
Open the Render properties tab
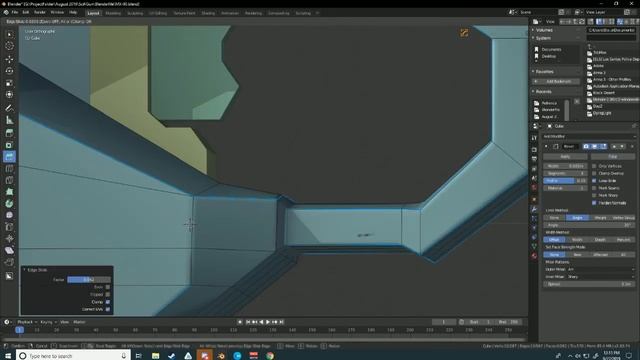point(534,149)
